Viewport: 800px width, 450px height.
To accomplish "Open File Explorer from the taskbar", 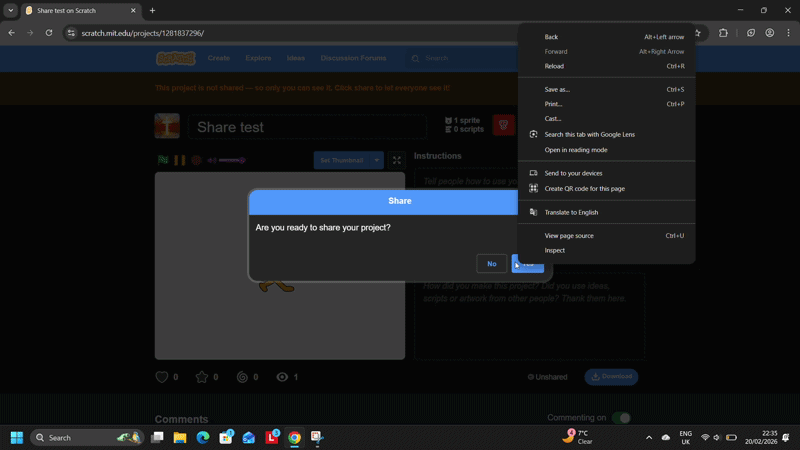I will point(180,437).
